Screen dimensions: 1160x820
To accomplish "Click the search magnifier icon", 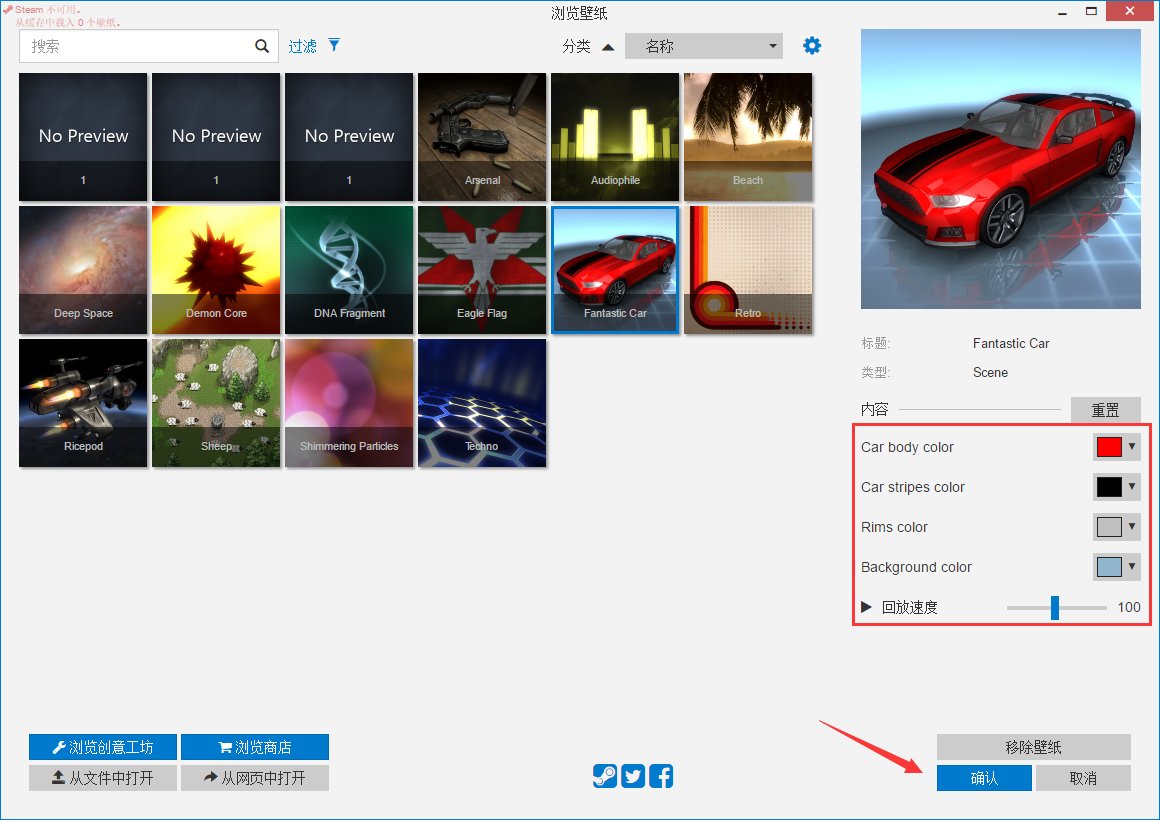I will (x=262, y=46).
